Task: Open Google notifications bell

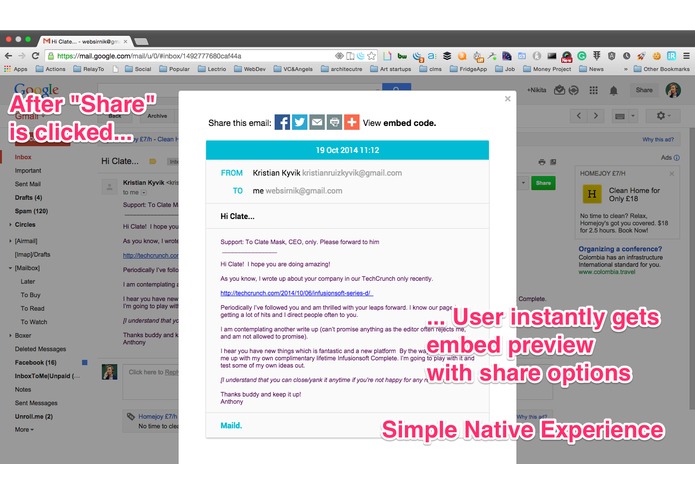Action: [x=613, y=91]
